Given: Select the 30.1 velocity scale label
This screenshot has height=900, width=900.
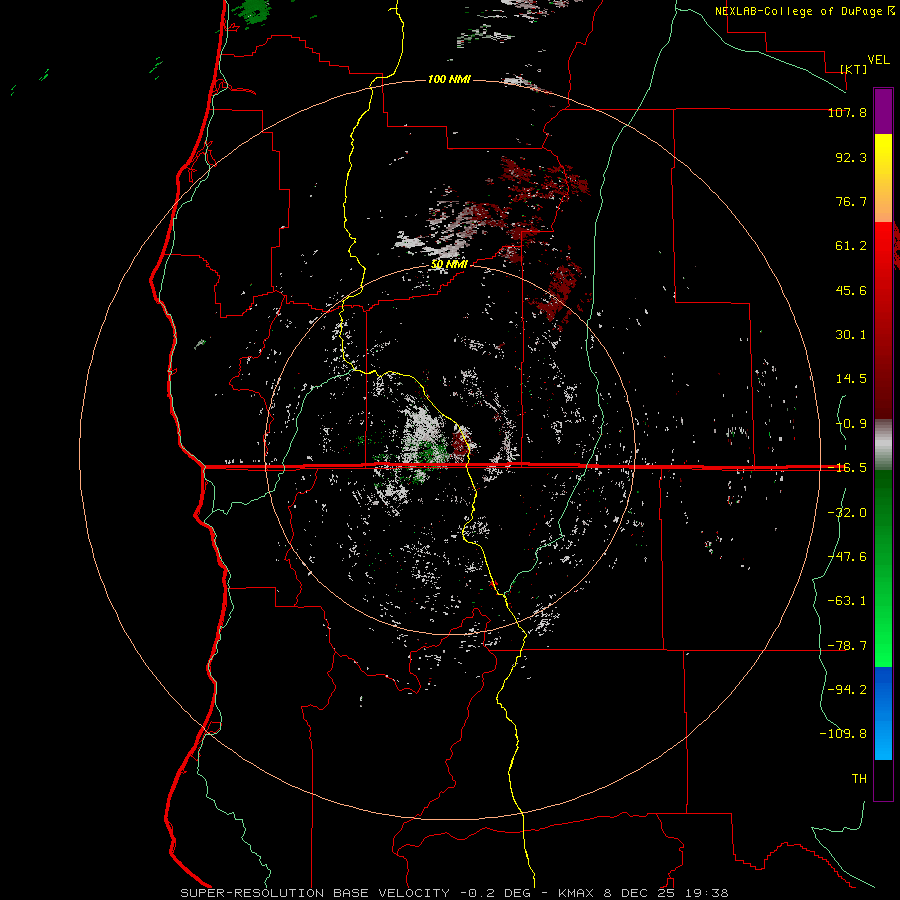Looking at the screenshot, I should 851,335.
